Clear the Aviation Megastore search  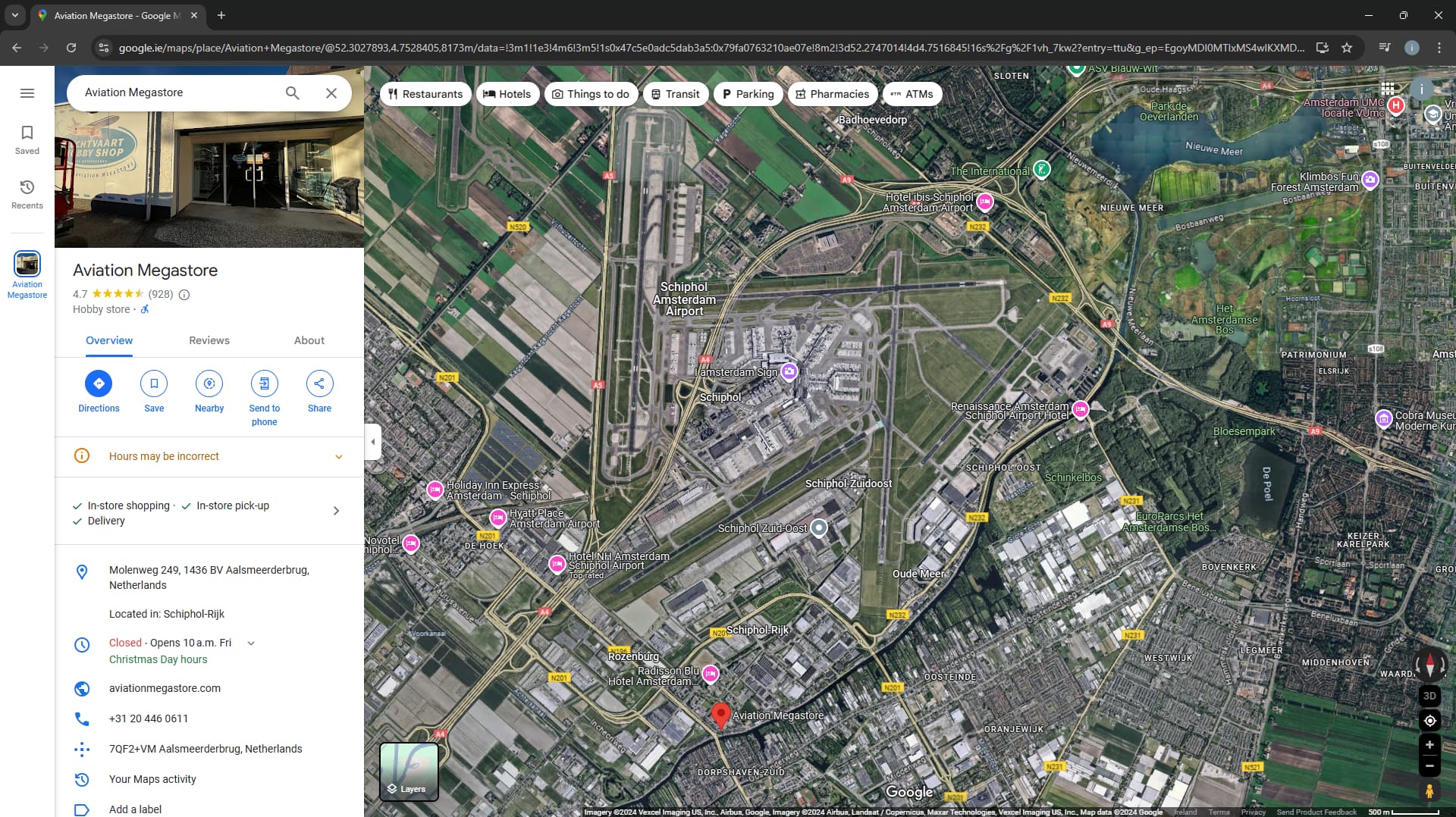click(331, 93)
